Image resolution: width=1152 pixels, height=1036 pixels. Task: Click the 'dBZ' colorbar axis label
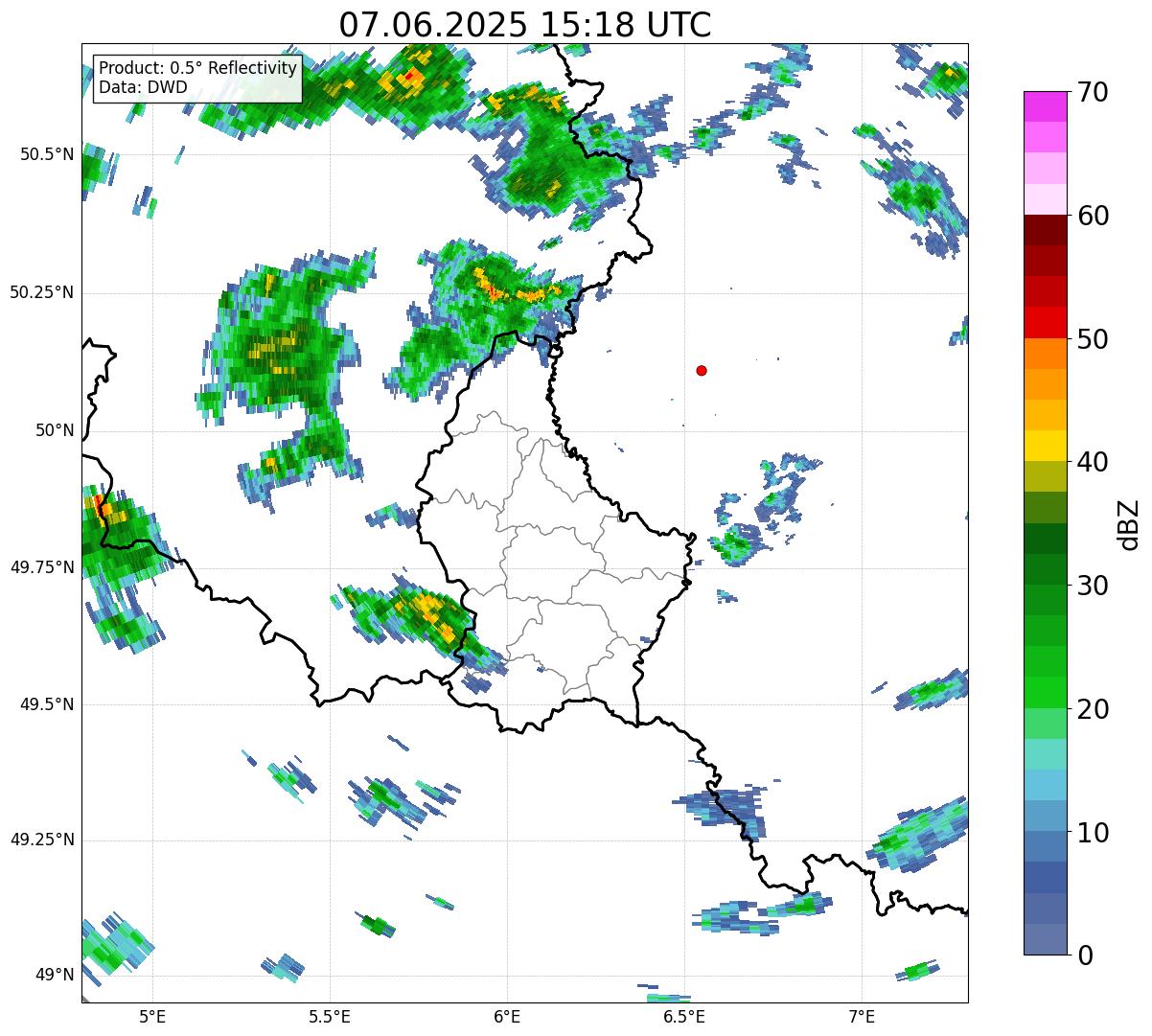[x=1130, y=524]
